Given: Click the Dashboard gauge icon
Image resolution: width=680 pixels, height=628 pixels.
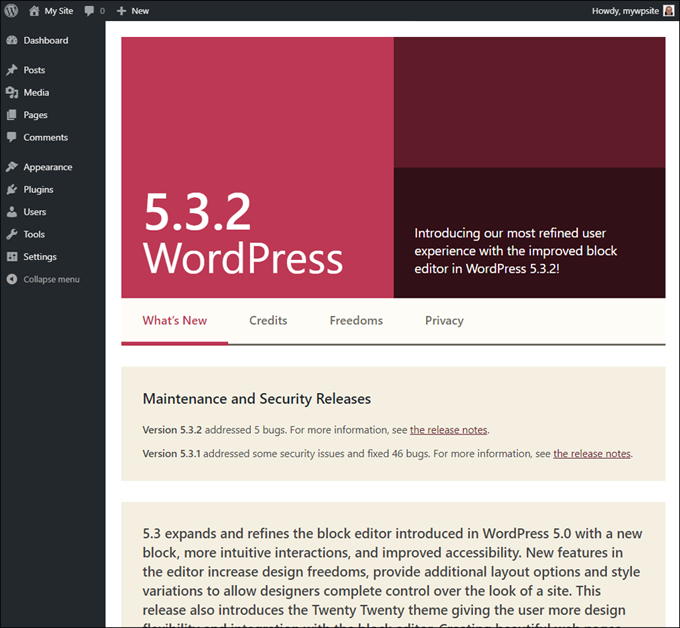Looking at the screenshot, I should pos(12,40).
